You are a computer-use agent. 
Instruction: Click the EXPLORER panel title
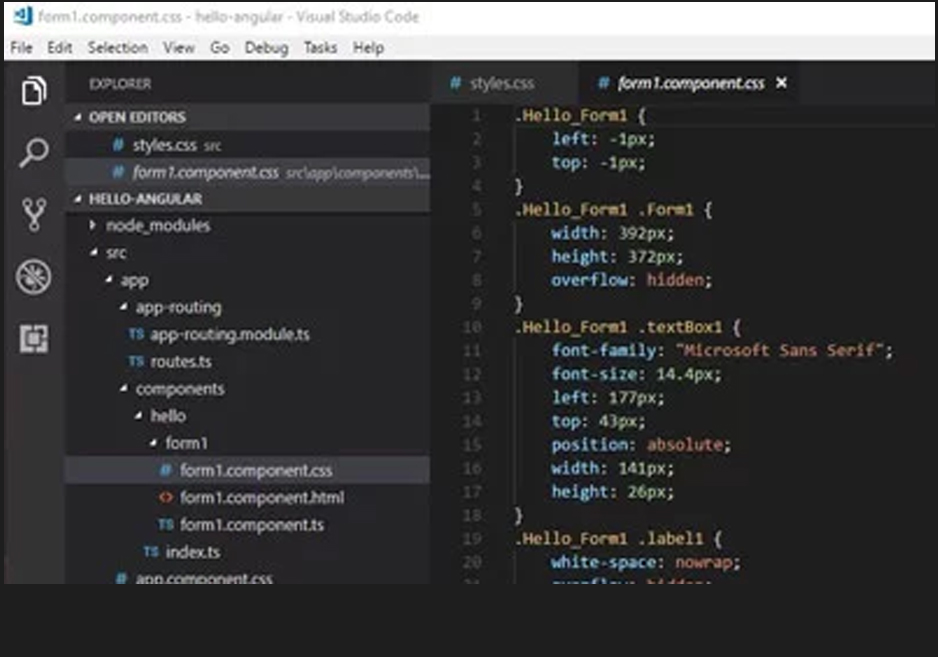pos(120,84)
